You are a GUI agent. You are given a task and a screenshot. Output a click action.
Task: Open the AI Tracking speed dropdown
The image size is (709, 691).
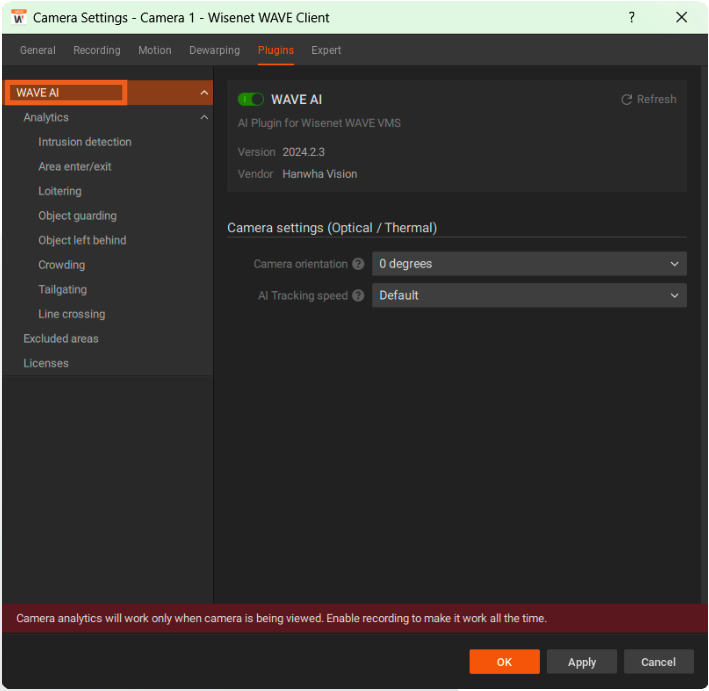(529, 295)
